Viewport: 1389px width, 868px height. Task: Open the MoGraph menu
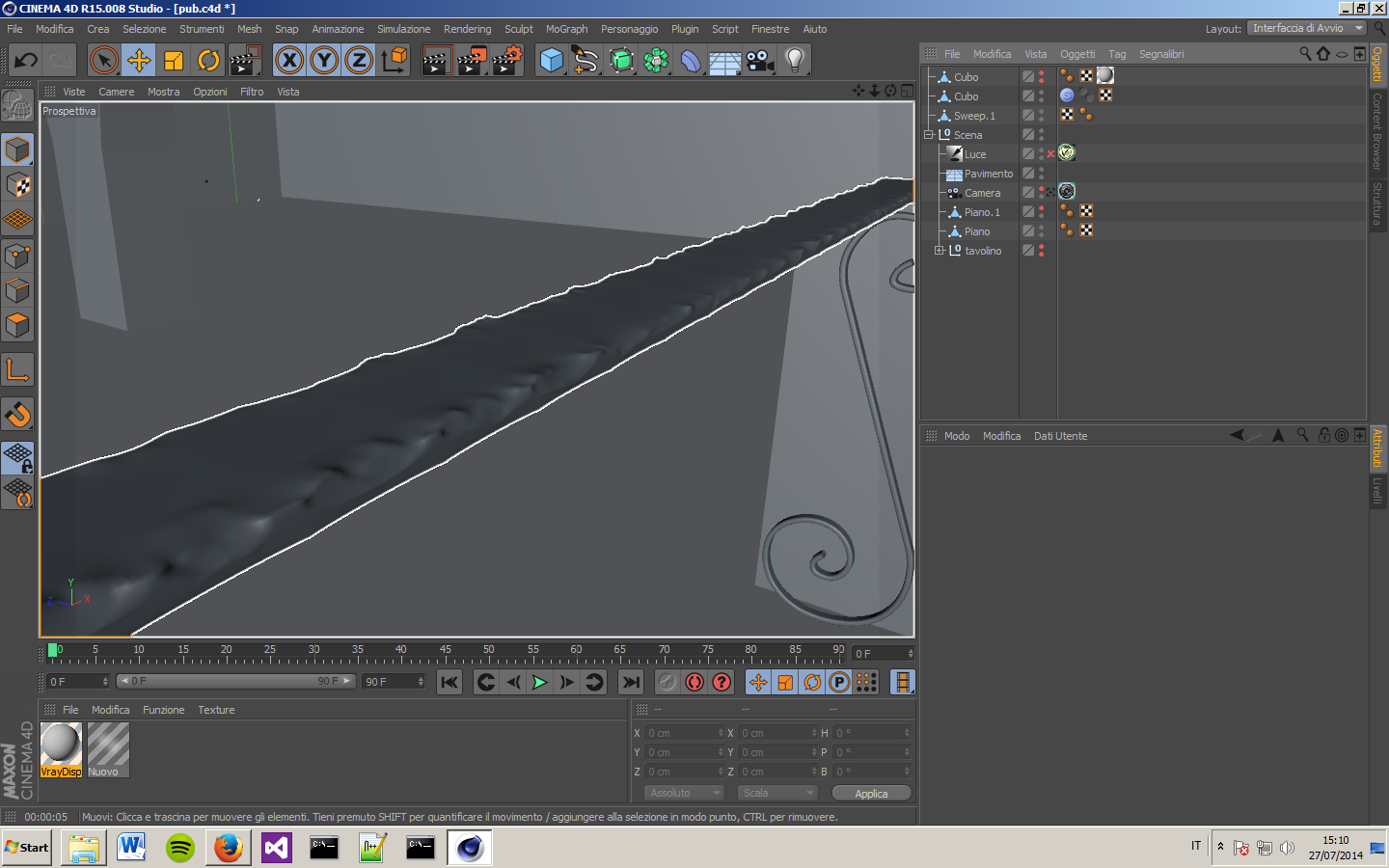[x=566, y=29]
